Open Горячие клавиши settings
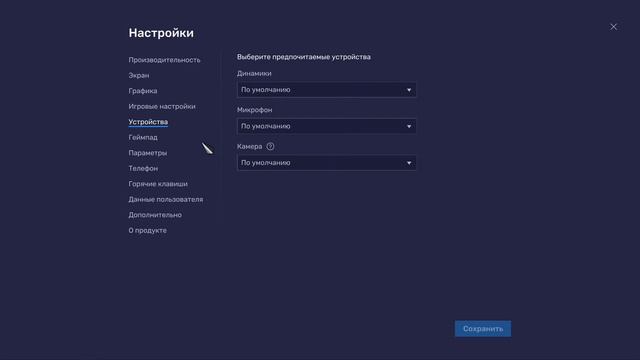 pos(158,184)
